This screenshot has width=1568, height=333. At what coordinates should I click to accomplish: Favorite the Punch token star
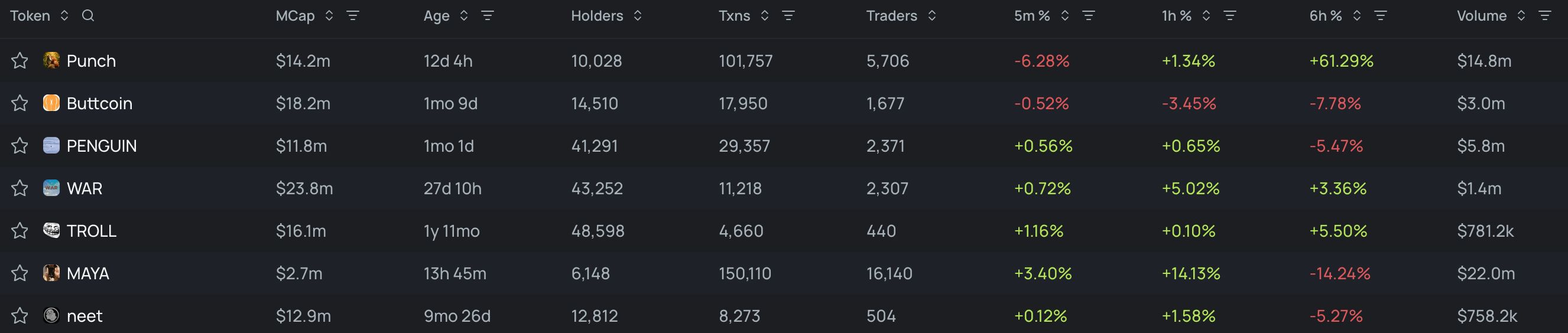click(20, 61)
